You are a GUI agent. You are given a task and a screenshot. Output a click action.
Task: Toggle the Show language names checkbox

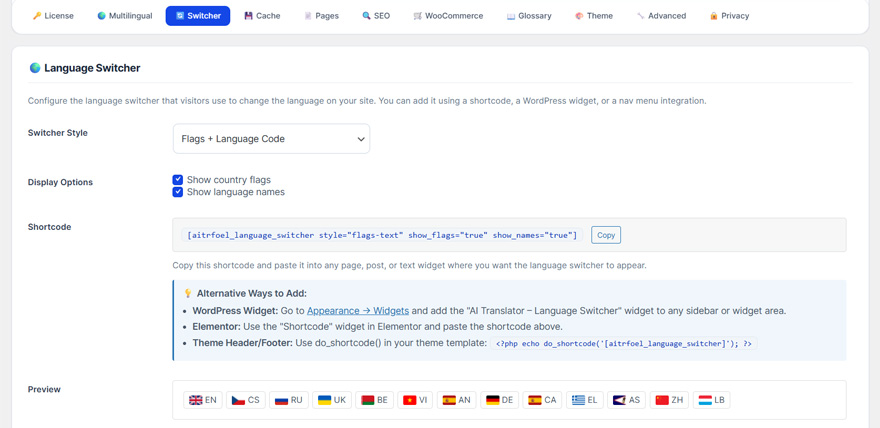[x=178, y=192]
